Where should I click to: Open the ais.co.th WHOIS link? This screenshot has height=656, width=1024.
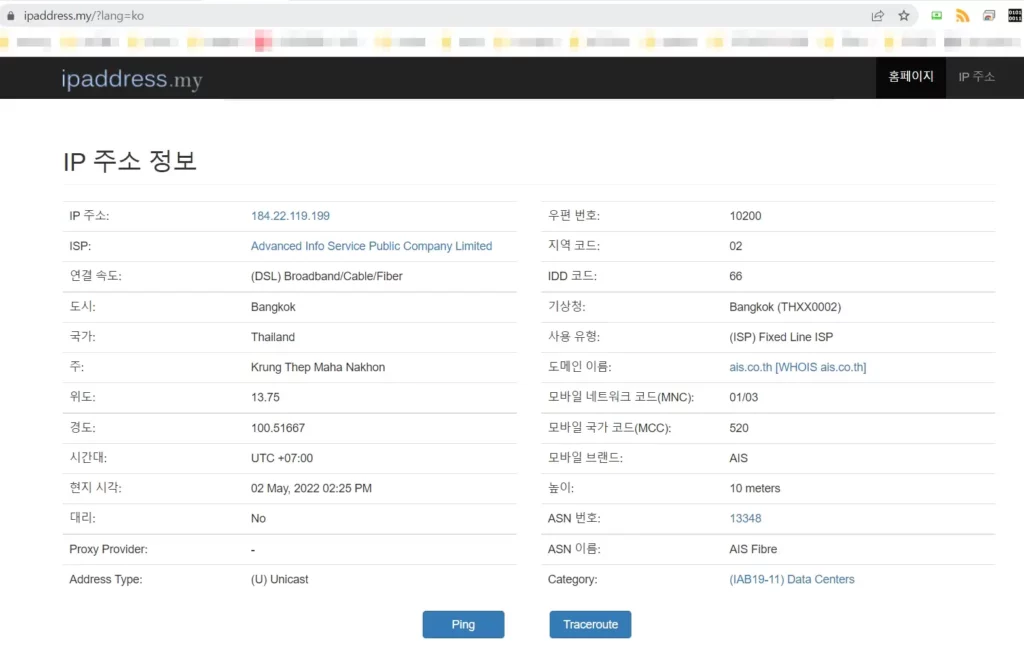click(797, 367)
